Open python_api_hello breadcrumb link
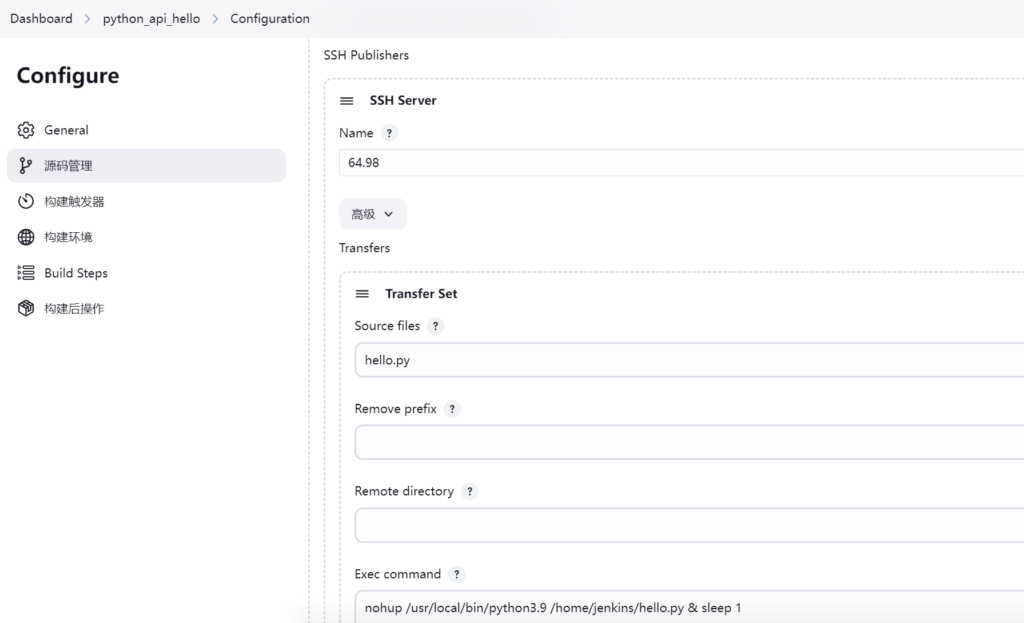The image size is (1024, 623). point(151,19)
